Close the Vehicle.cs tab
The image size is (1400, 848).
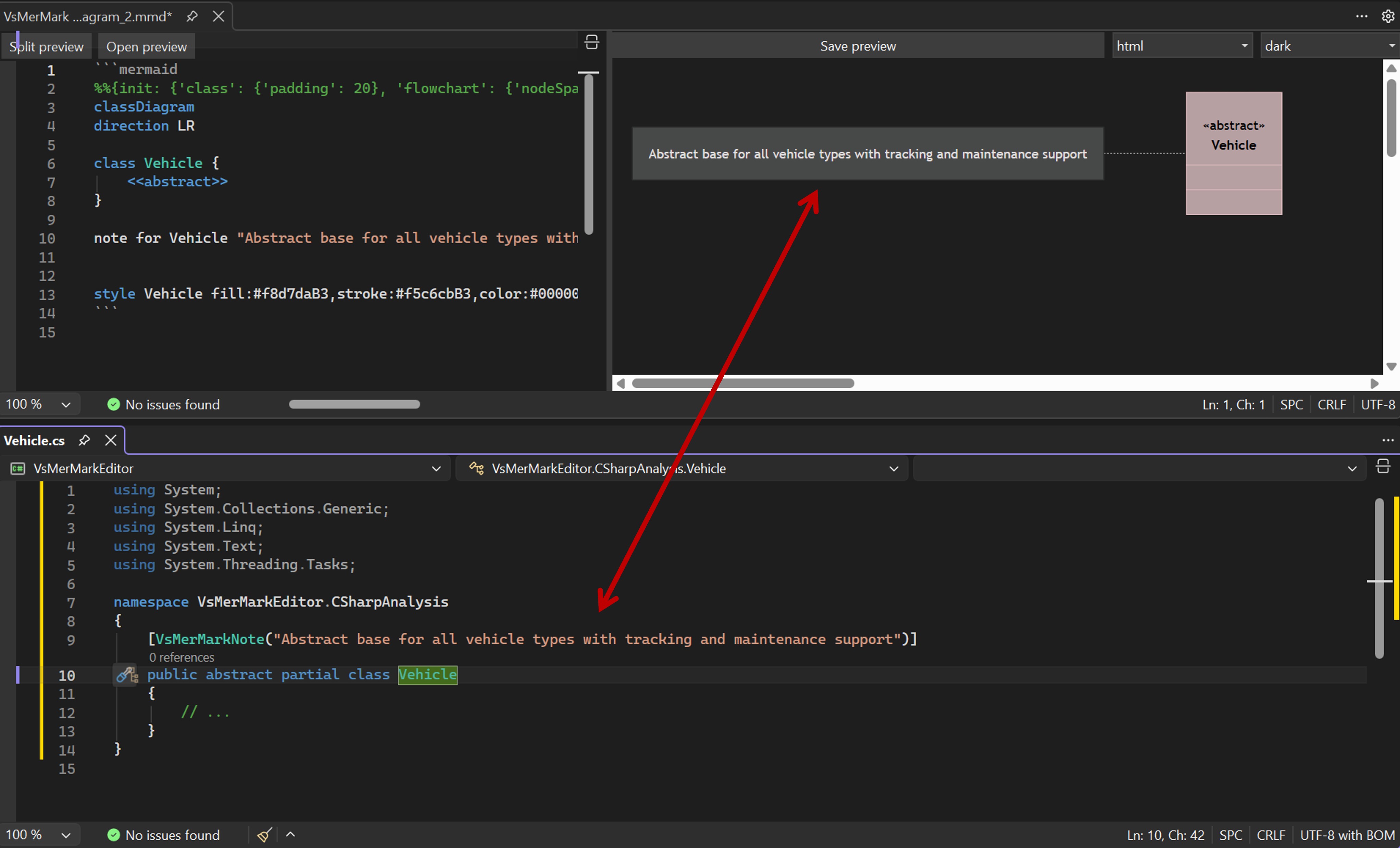pyautogui.click(x=111, y=441)
